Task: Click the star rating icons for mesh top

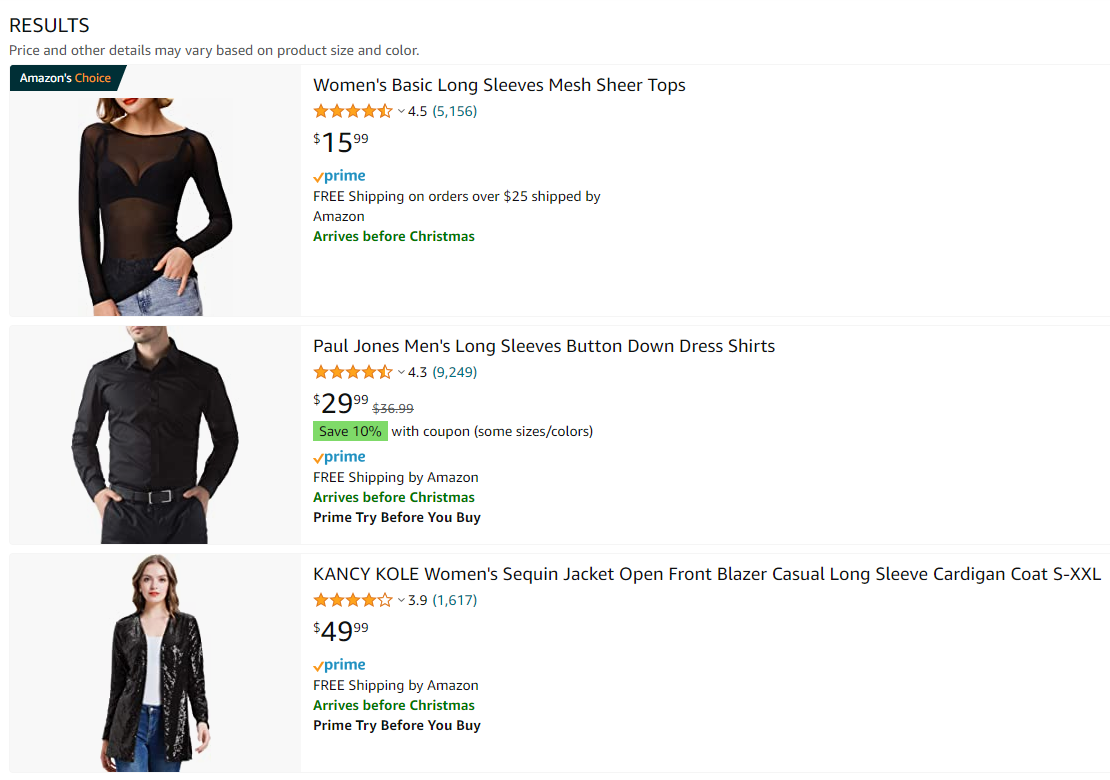Action: [x=353, y=111]
